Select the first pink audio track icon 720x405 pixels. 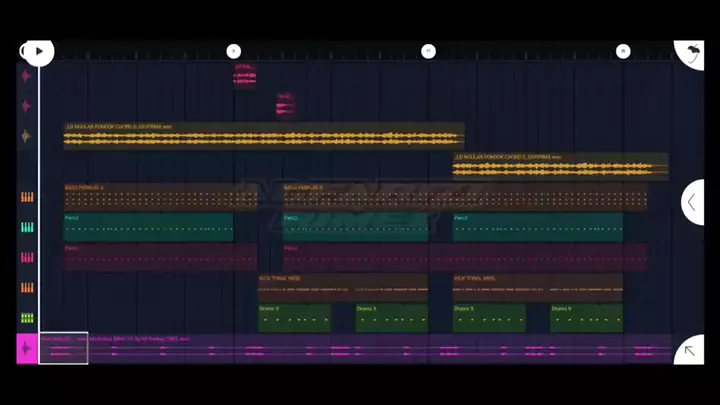(x=27, y=76)
